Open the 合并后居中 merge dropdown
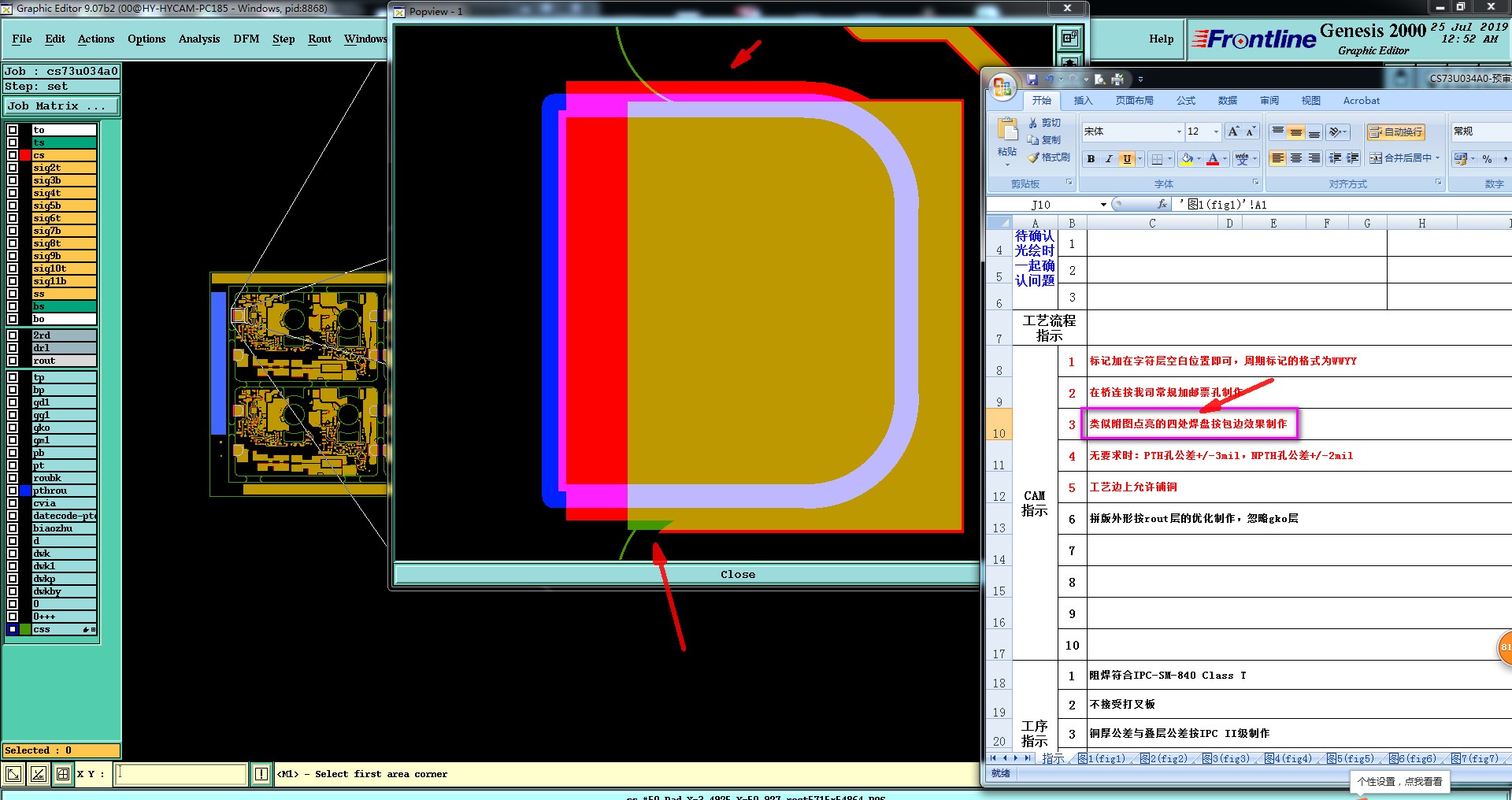 coord(1437,158)
